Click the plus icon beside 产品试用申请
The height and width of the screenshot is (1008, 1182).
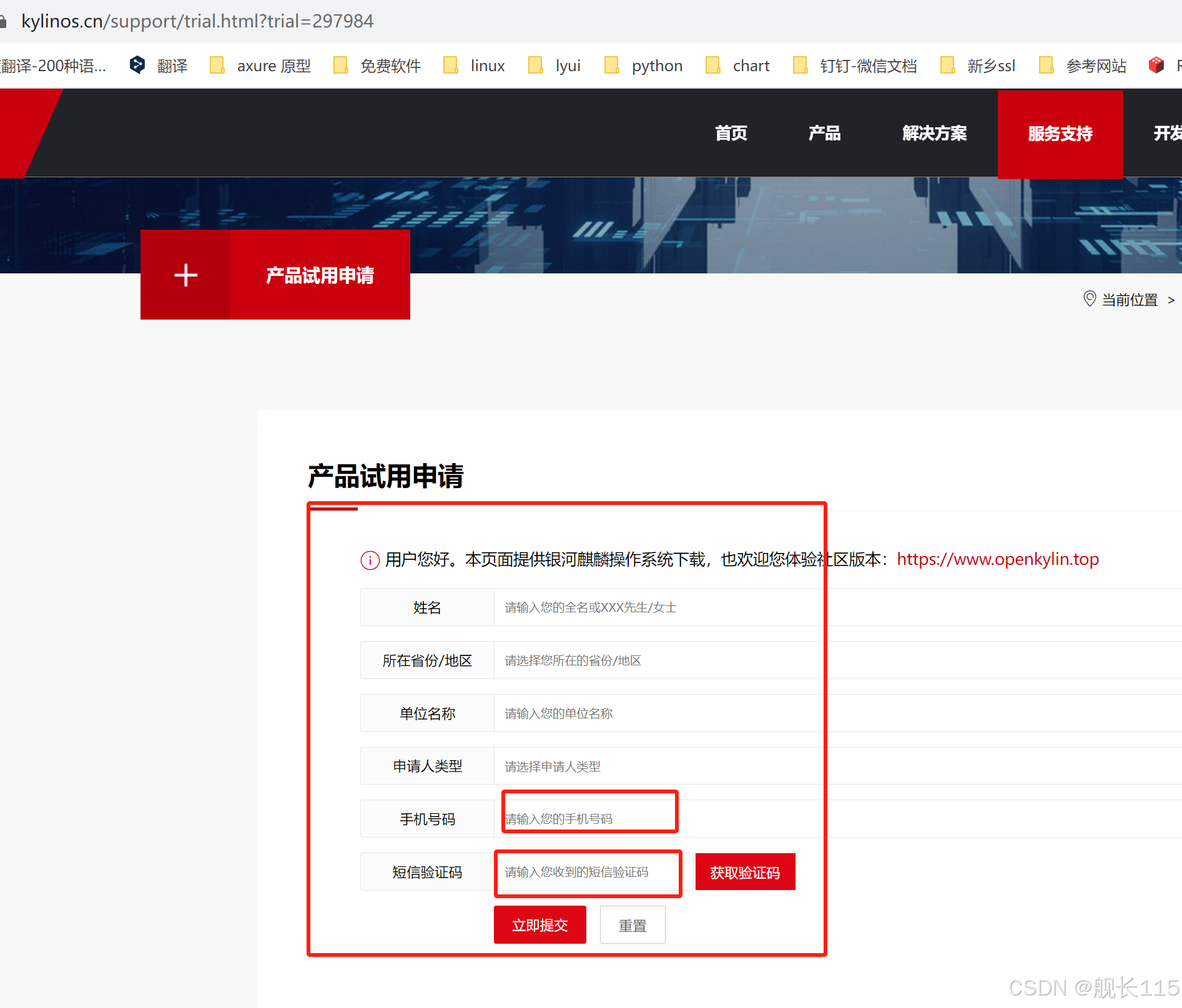click(x=185, y=275)
